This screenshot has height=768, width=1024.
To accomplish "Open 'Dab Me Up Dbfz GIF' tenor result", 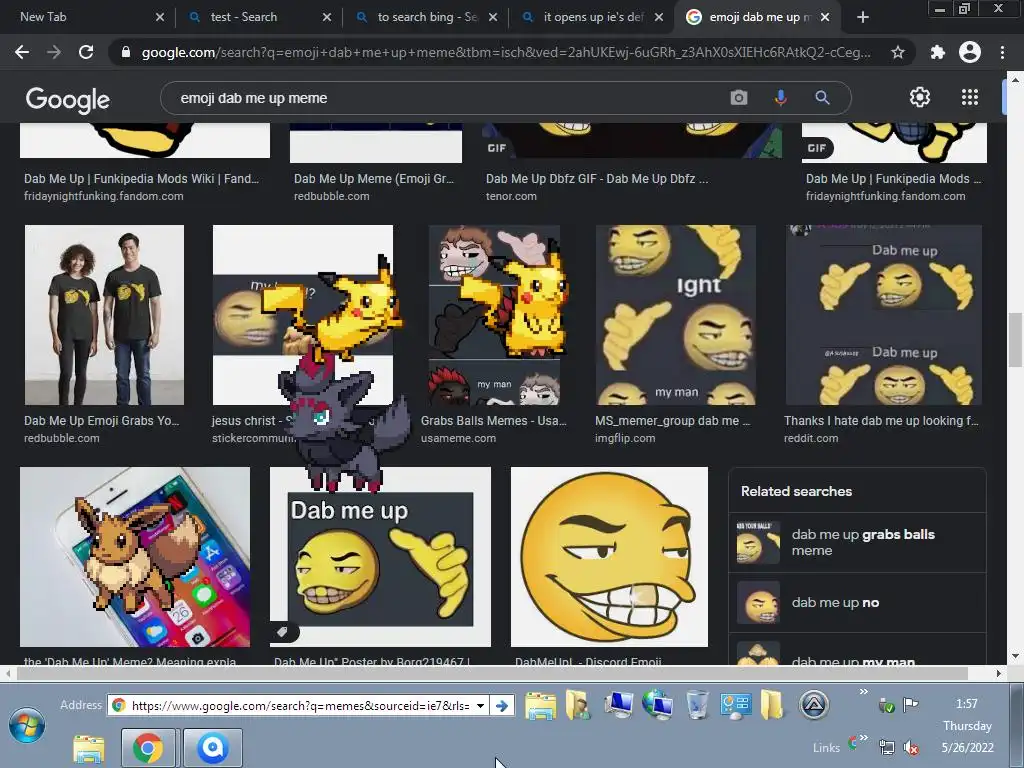I will pyautogui.click(x=597, y=178).
